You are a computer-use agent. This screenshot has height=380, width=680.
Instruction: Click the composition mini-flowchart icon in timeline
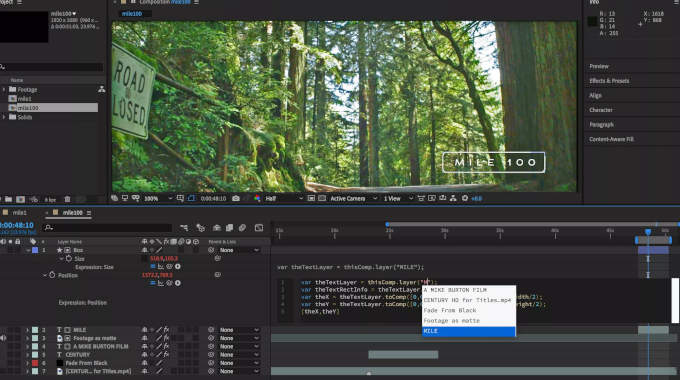184,228
